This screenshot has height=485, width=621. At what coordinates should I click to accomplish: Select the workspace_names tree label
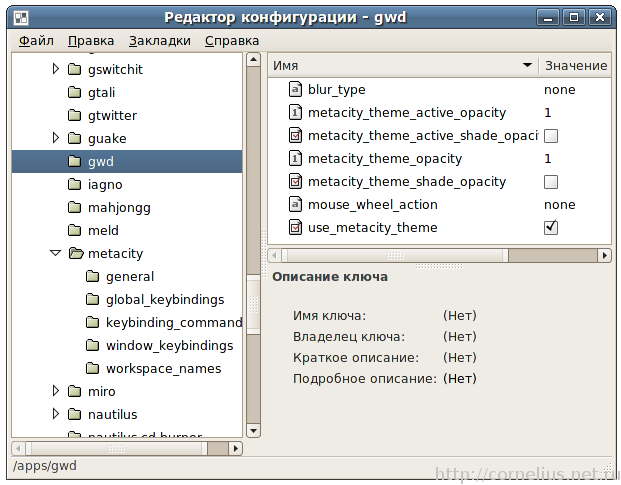[x=164, y=369]
